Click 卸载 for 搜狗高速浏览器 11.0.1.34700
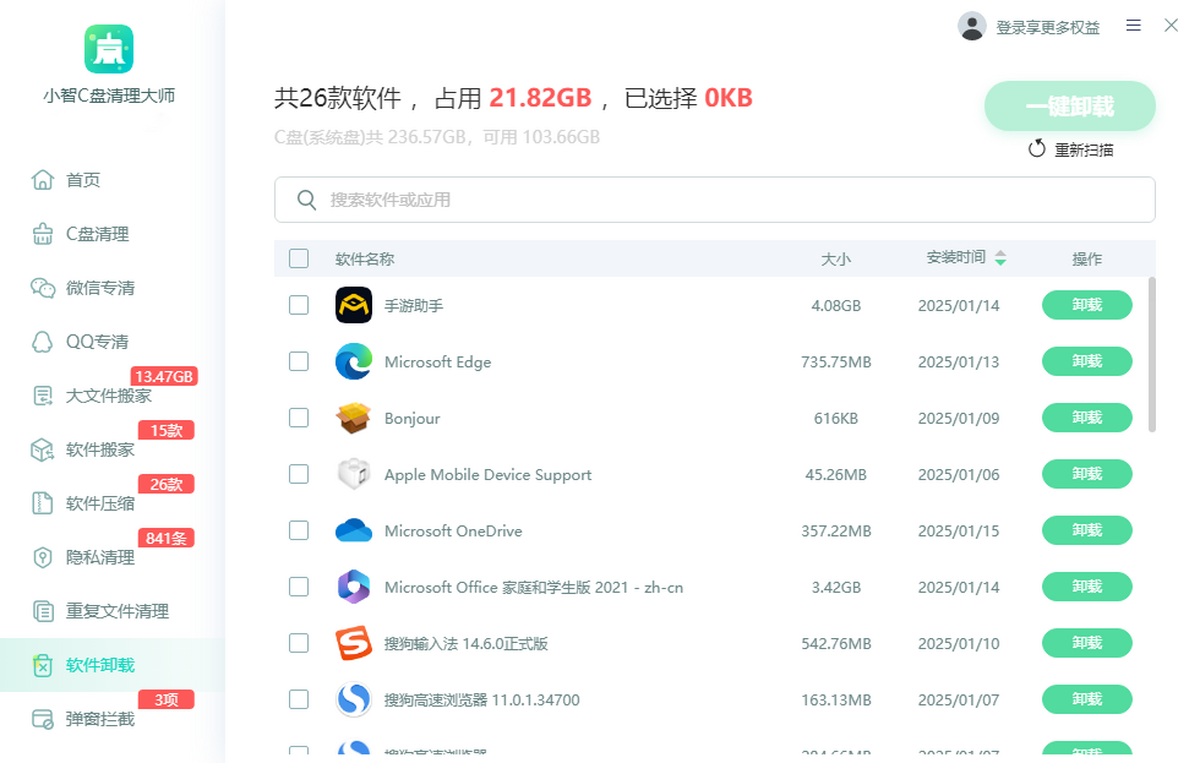Viewport: 1200px width, 763px height. click(1087, 700)
